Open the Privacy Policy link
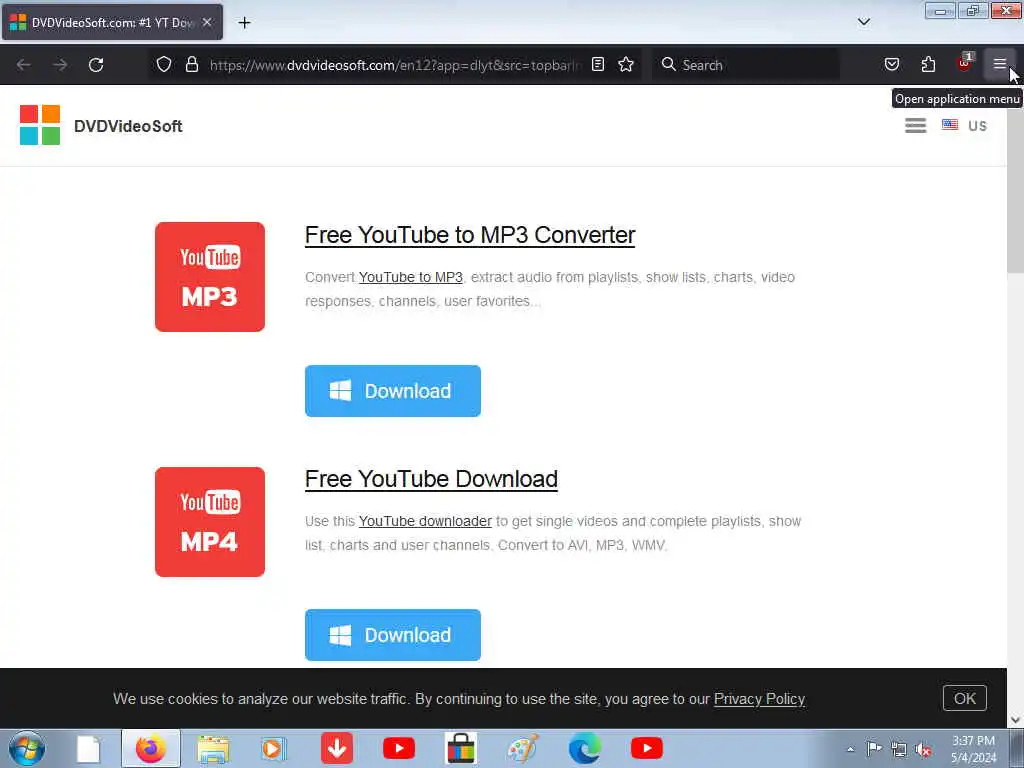 point(759,699)
